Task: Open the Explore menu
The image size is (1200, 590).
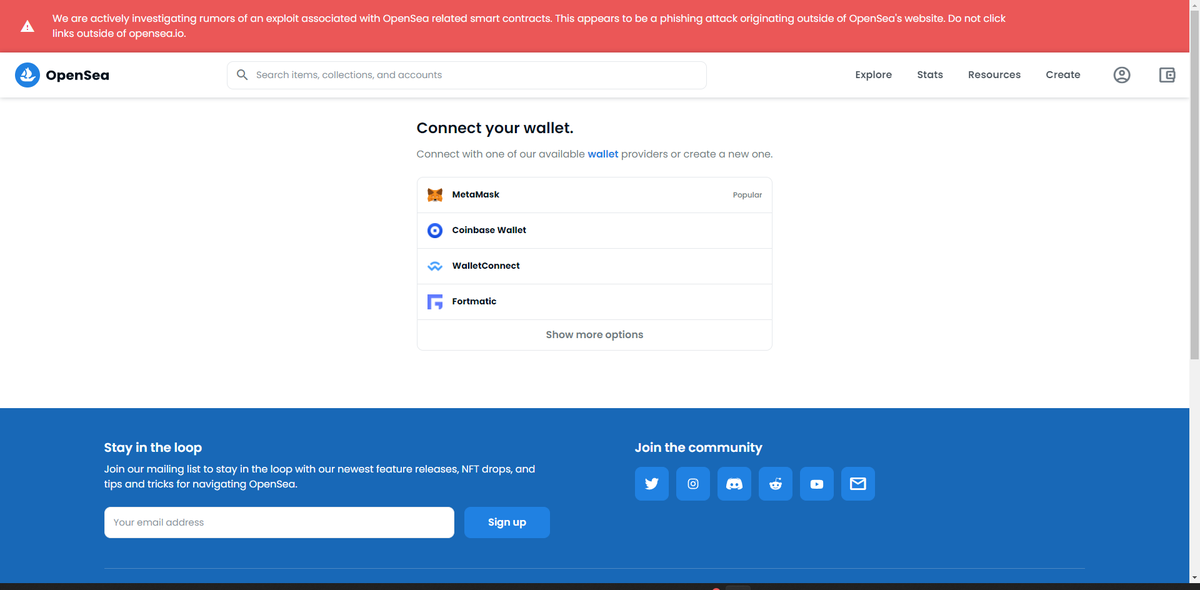Action: [x=873, y=75]
